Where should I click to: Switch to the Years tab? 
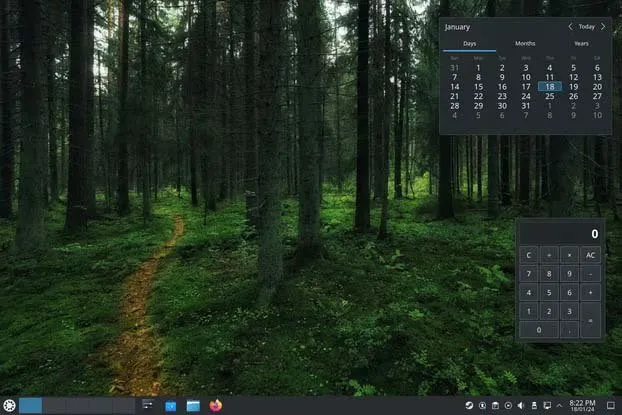581,44
